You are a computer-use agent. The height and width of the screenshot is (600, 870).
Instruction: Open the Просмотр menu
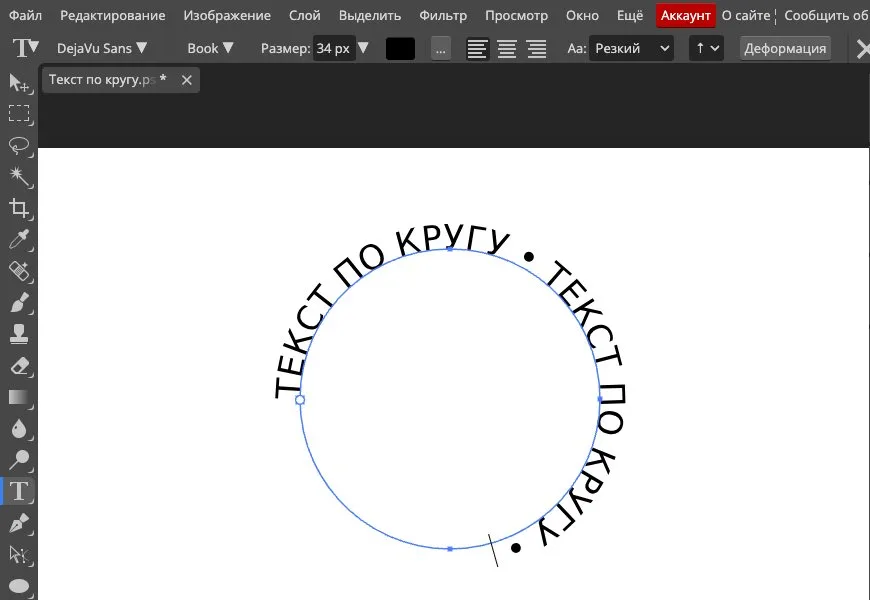coord(517,16)
